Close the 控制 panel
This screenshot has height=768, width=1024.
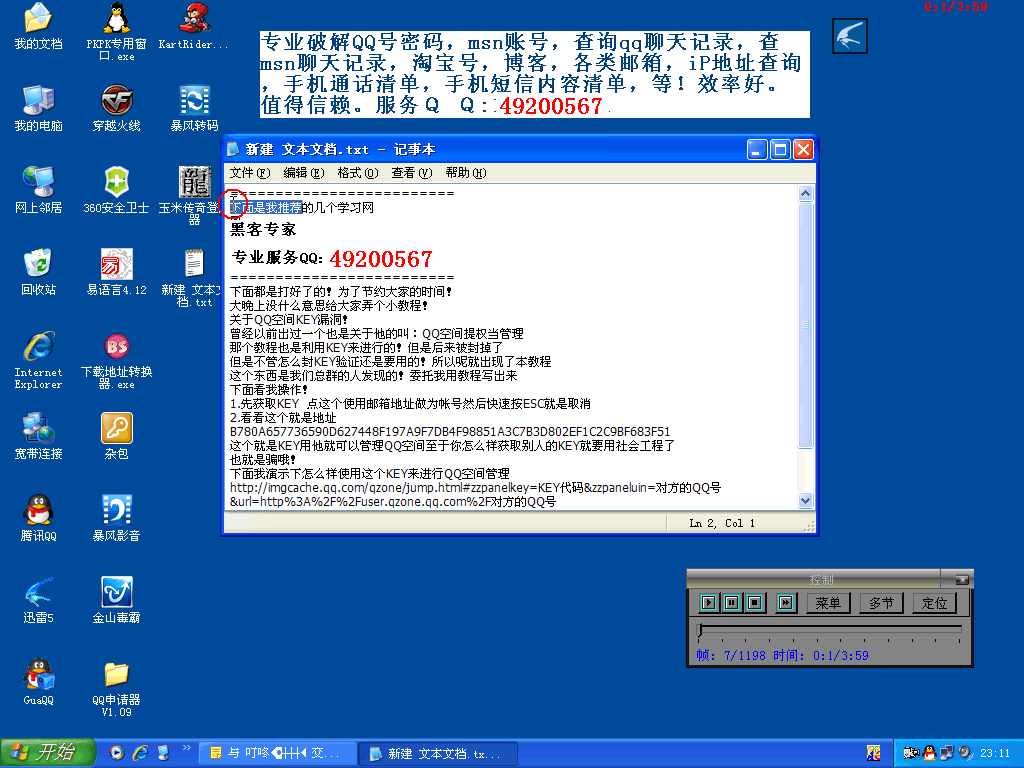click(x=962, y=579)
